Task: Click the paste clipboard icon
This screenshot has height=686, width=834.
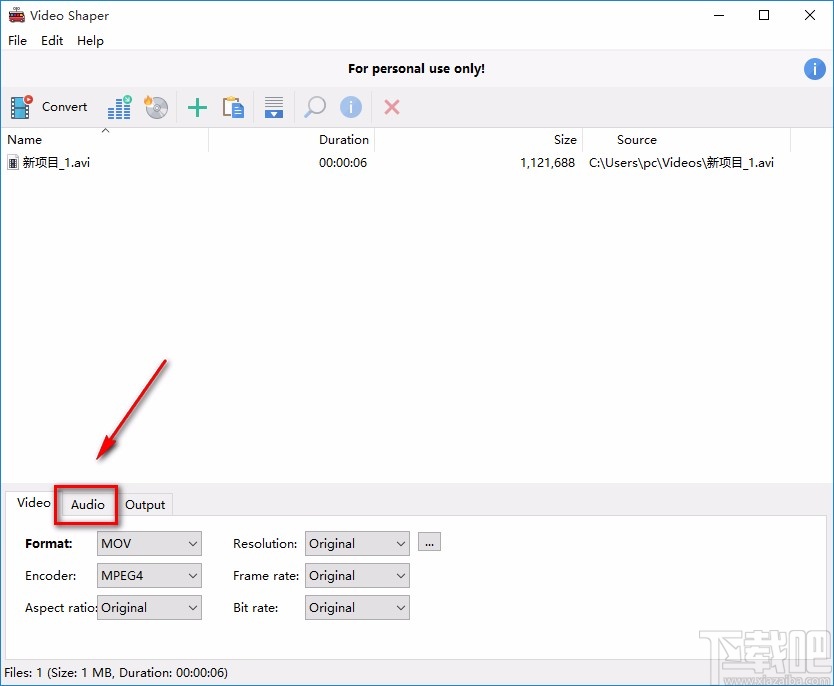Action: [x=233, y=107]
